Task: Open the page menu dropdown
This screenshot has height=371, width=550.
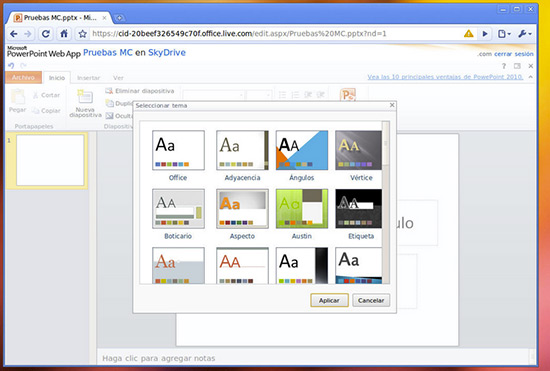Action: coord(504,34)
